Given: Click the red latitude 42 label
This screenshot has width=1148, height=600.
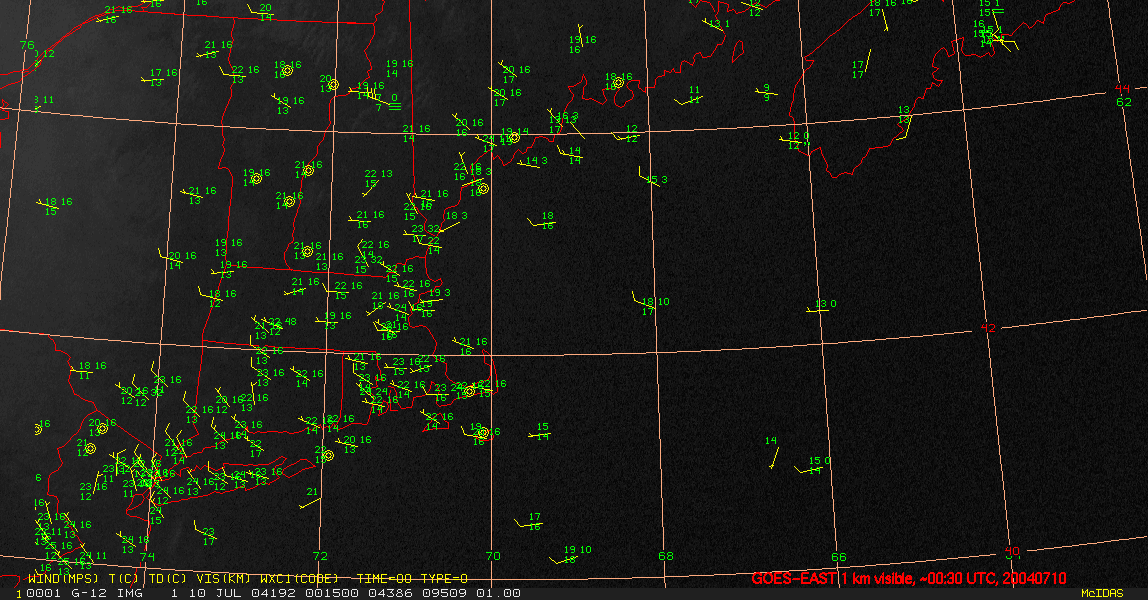Looking at the screenshot, I should pyautogui.click(x=988, y=328).
